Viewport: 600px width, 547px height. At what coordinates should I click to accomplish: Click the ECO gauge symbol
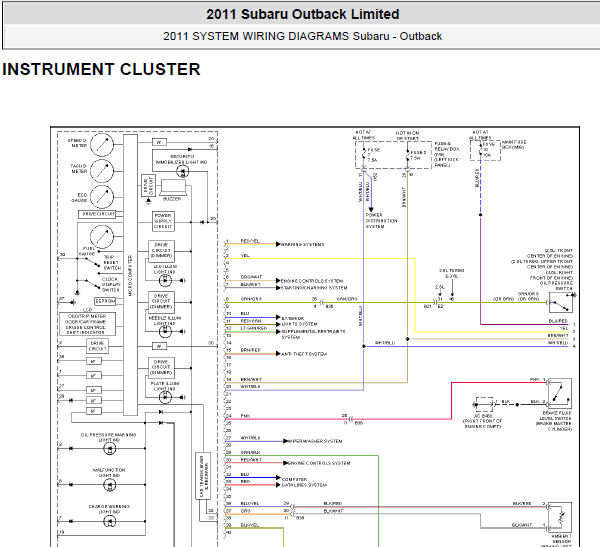coord(102,197)
